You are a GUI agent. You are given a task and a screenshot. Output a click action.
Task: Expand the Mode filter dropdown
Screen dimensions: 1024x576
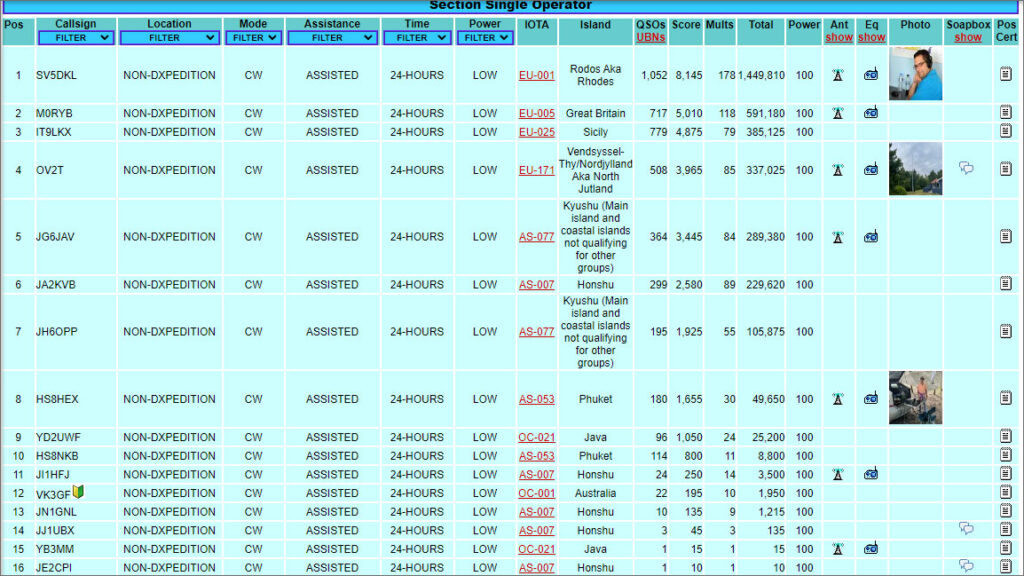click(x=253, y=38)
